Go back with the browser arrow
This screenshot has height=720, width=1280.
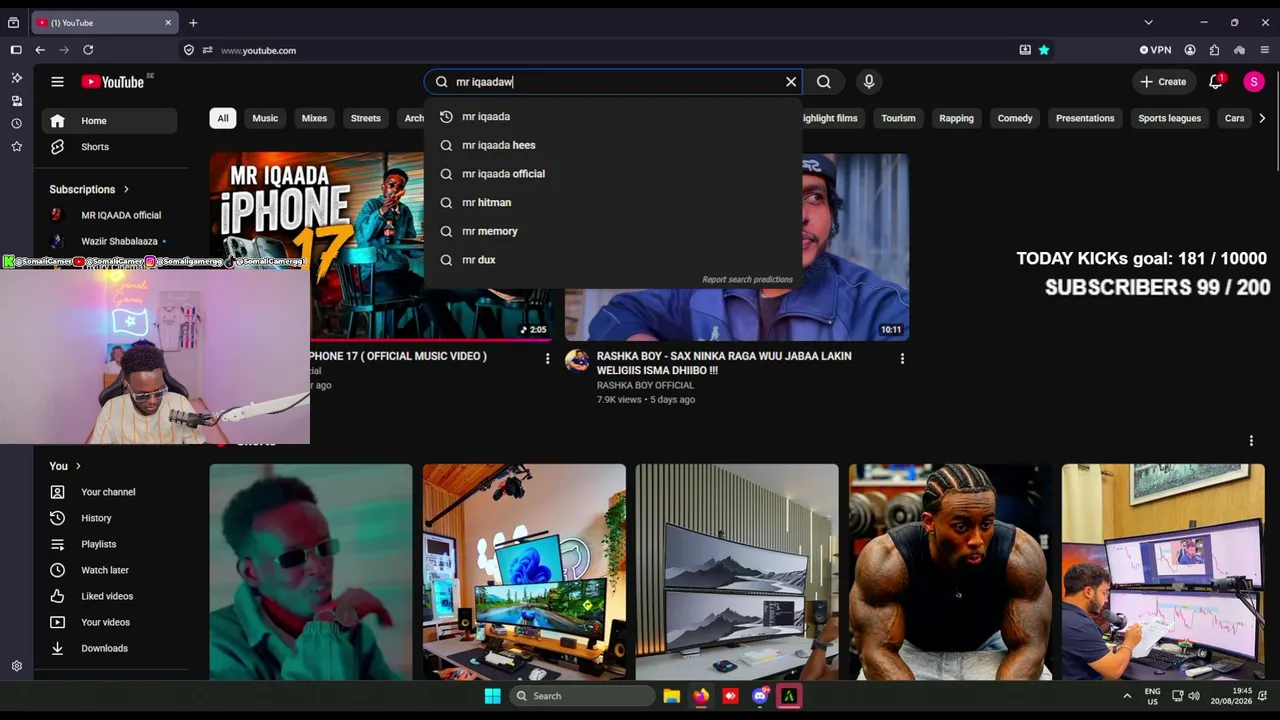[x=40, y=50]
